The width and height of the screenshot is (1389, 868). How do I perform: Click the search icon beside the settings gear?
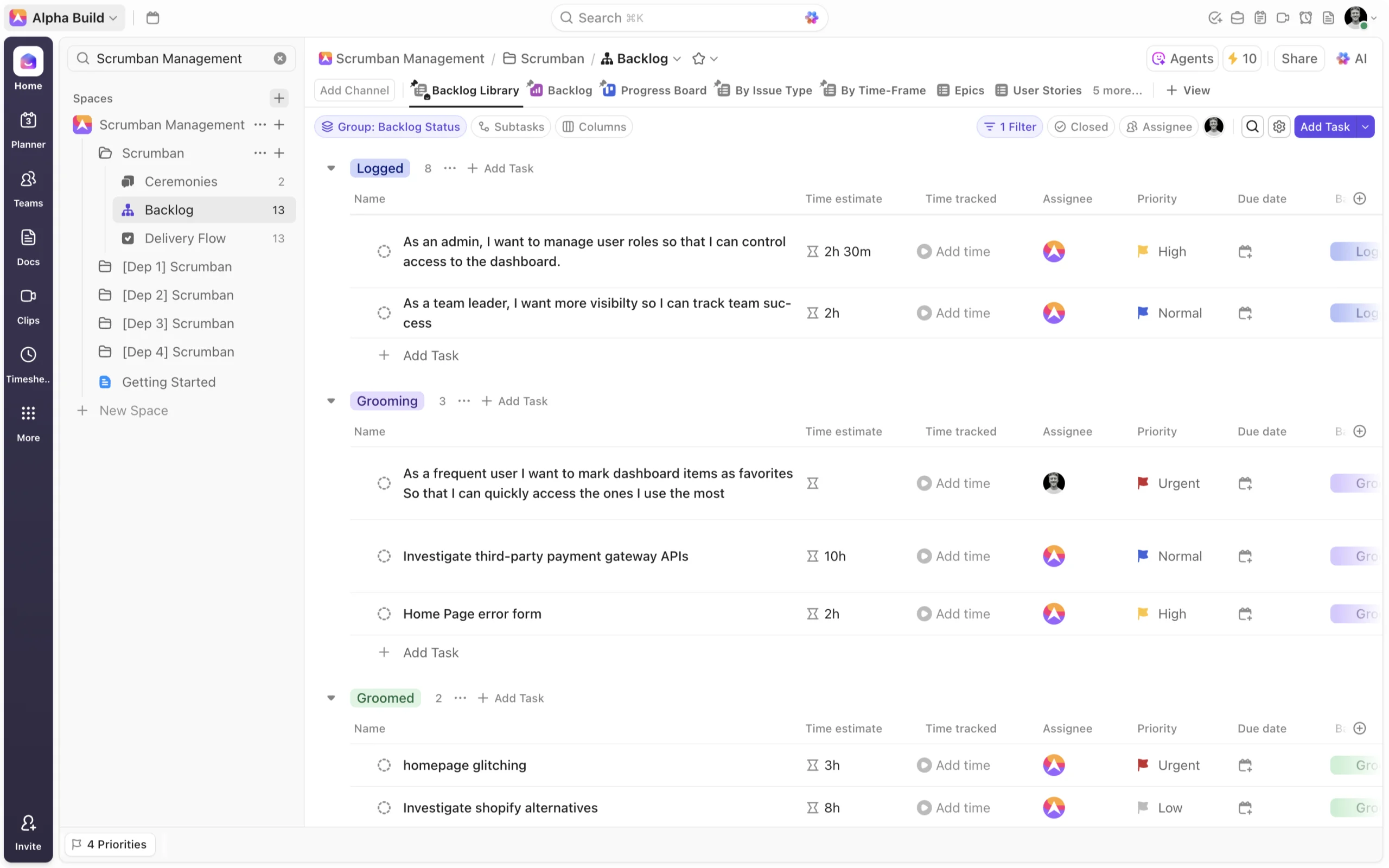click(x=1252, y=126)
